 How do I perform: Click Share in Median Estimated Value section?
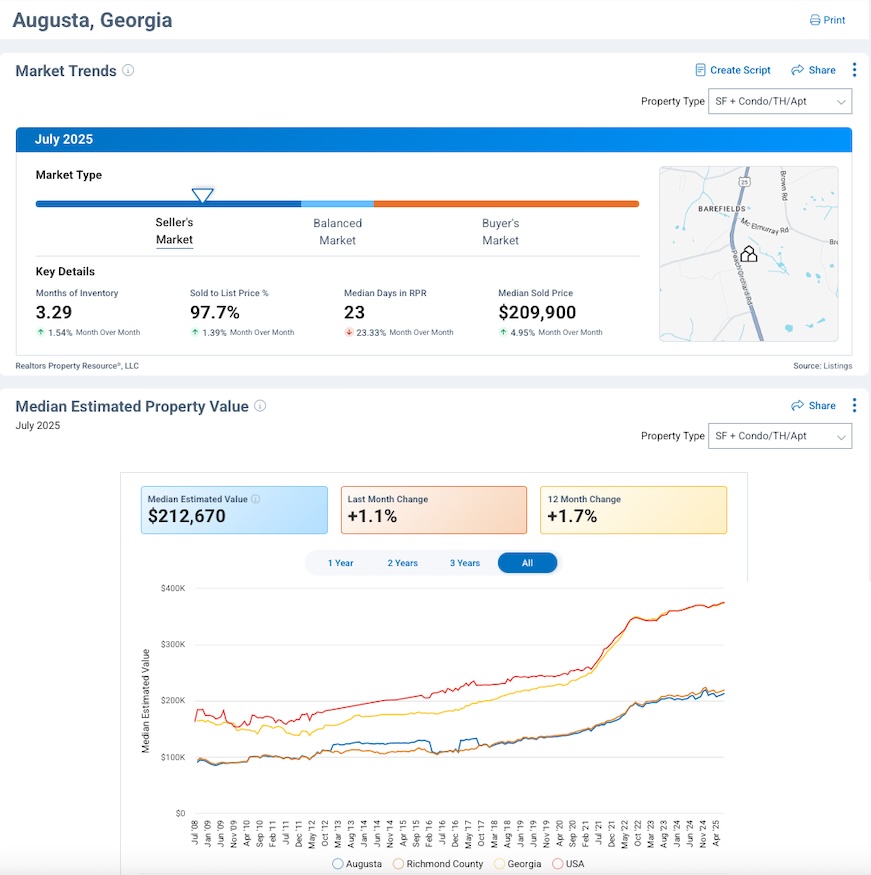pyautogui.click(x=813, y=405)
